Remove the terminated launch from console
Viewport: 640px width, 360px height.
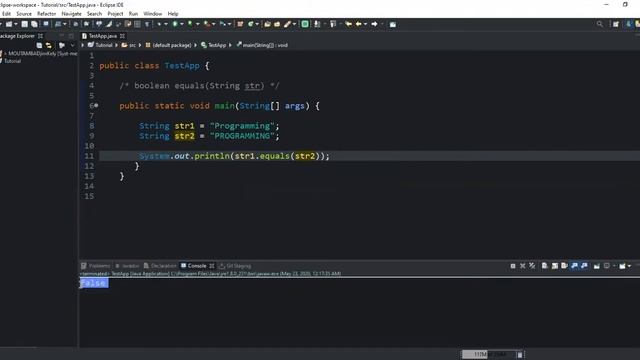click(x=522, y=266)
